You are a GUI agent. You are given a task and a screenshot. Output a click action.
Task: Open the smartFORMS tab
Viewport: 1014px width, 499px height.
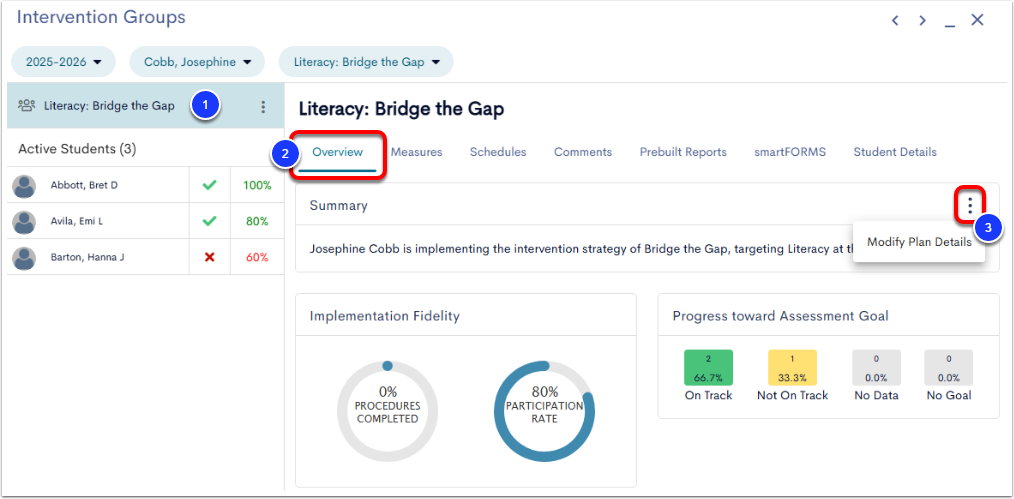(x=790, y=153)
